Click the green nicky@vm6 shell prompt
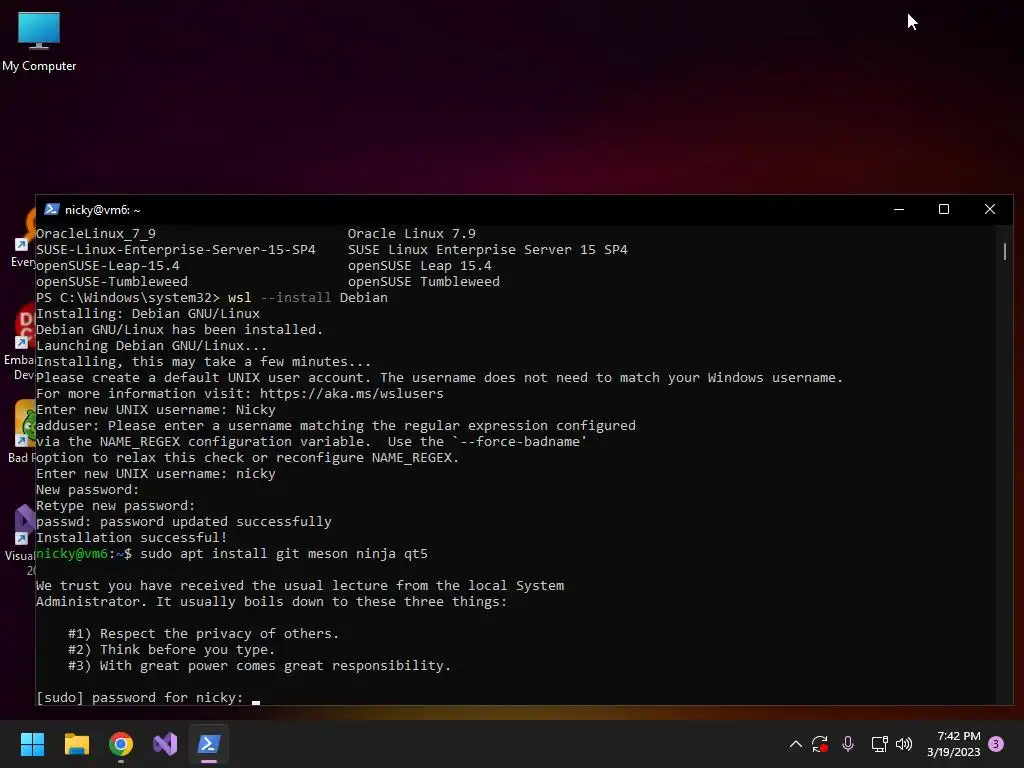Screen dimensions: 1024x768 84,554
